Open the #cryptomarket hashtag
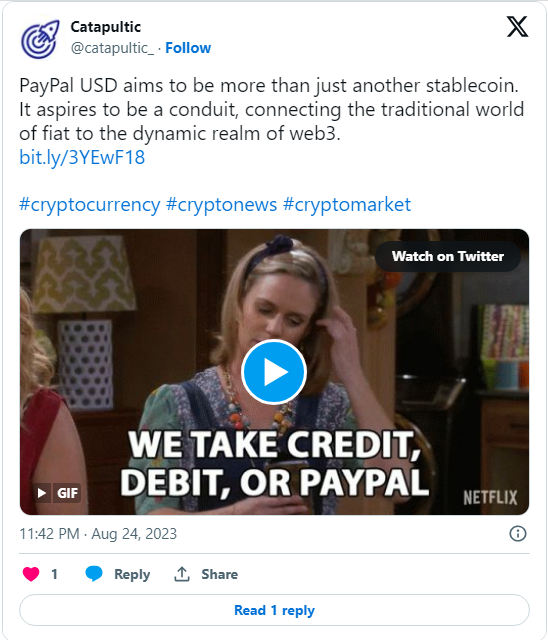Screen dimensions: 548x640 click(x=347, y=204)
